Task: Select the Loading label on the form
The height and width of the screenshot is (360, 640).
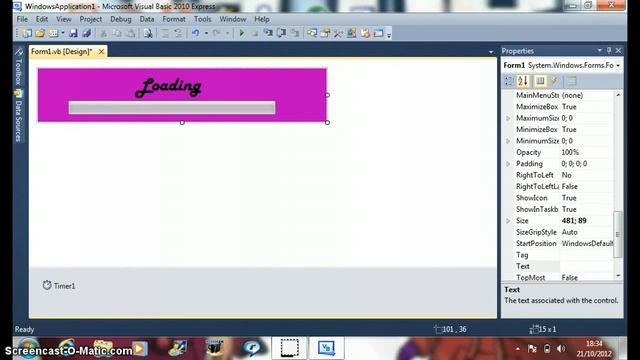Action: click(169, 87)
